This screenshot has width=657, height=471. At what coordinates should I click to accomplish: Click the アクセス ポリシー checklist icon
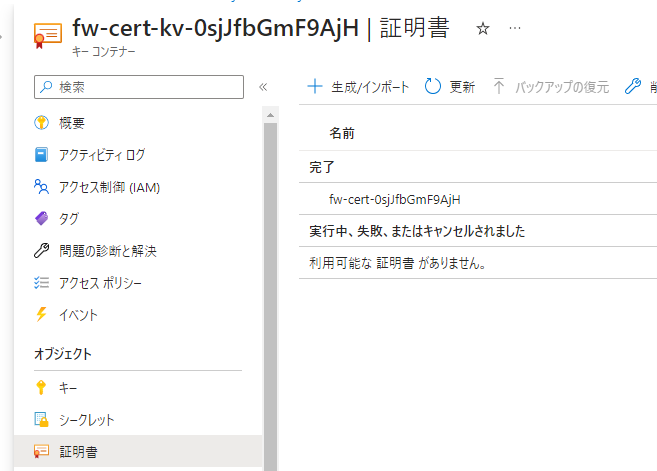point(41,283)
